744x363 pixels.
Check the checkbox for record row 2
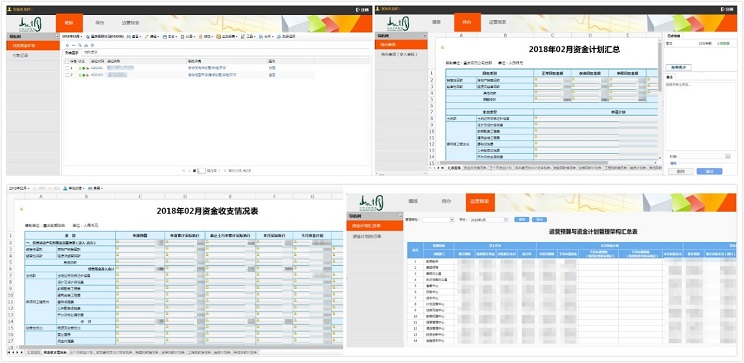(x=67, y=75)
